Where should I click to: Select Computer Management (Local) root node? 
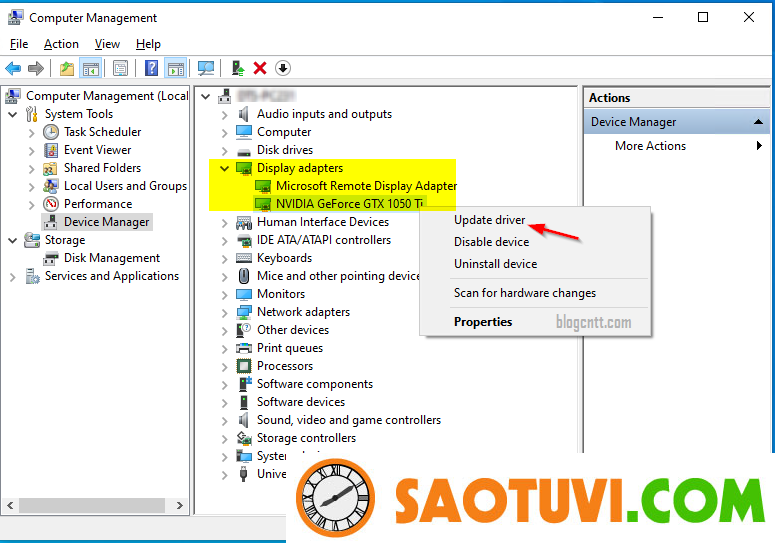tap(107, 96)
